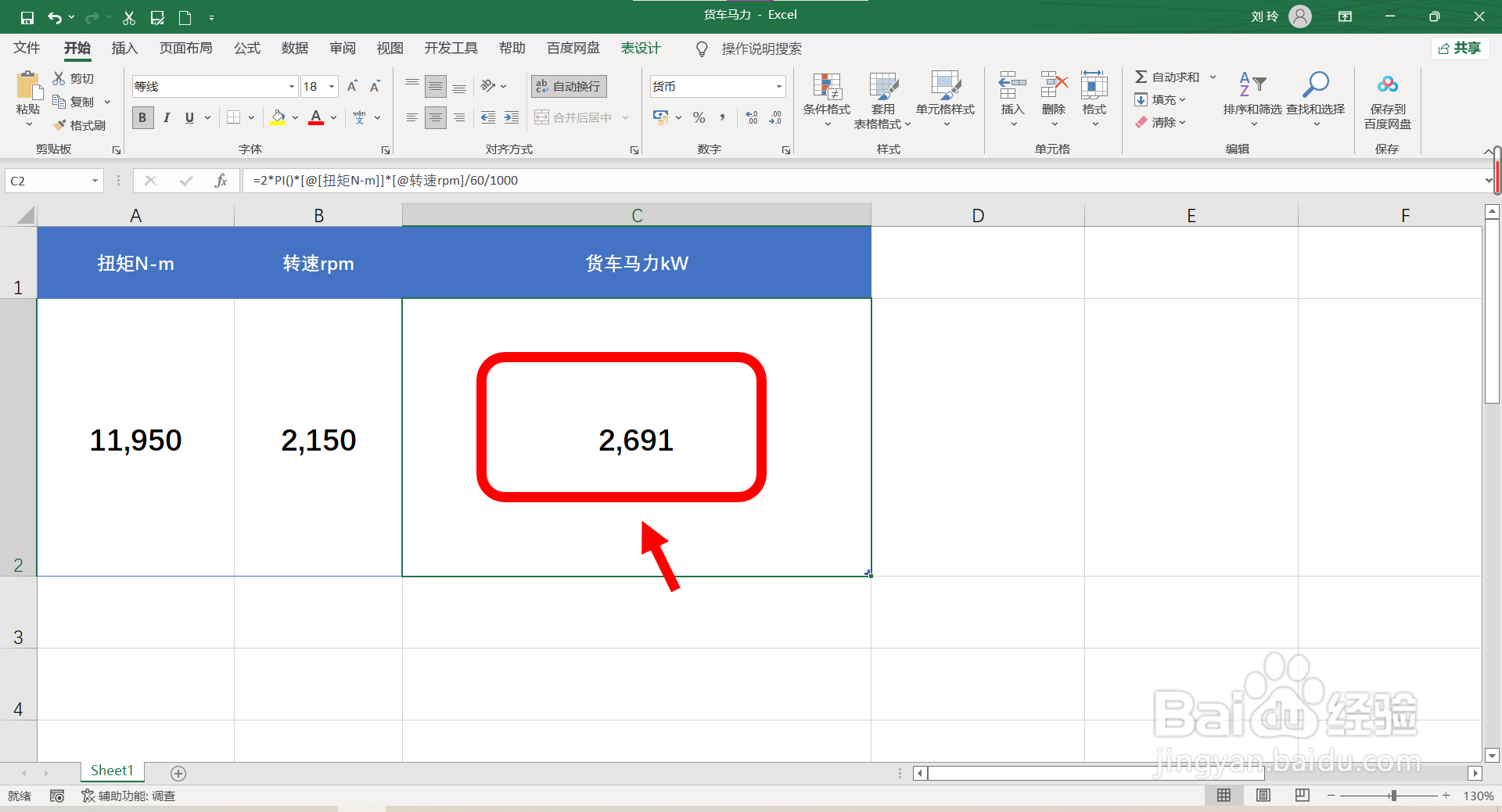The height and width of the screenshot is (812, 1502).
Task: Apply percent style format
Action: (699, 117)
